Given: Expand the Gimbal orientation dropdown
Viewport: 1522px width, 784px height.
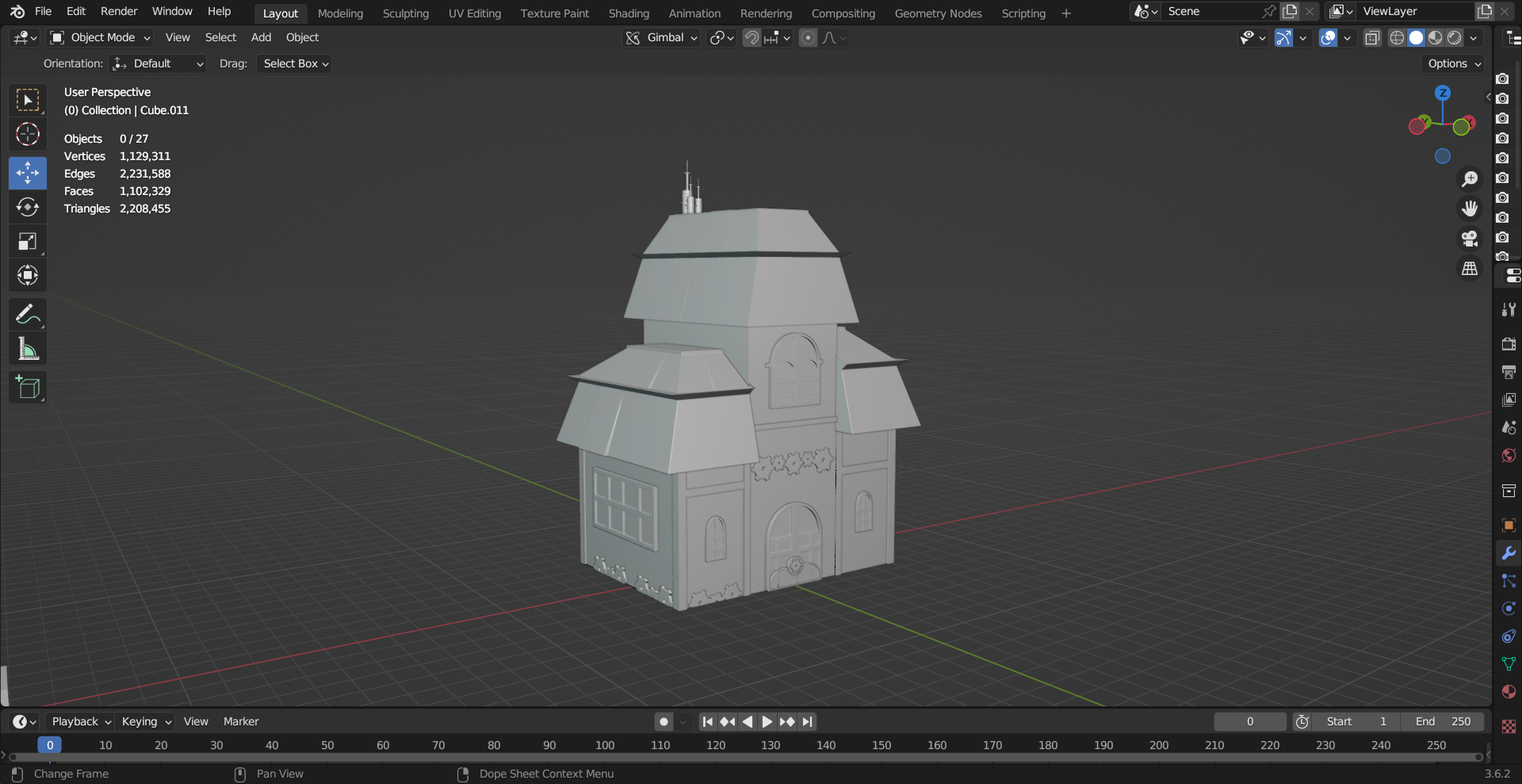Looking at the screenshot, I should click(x=663, y=37).
